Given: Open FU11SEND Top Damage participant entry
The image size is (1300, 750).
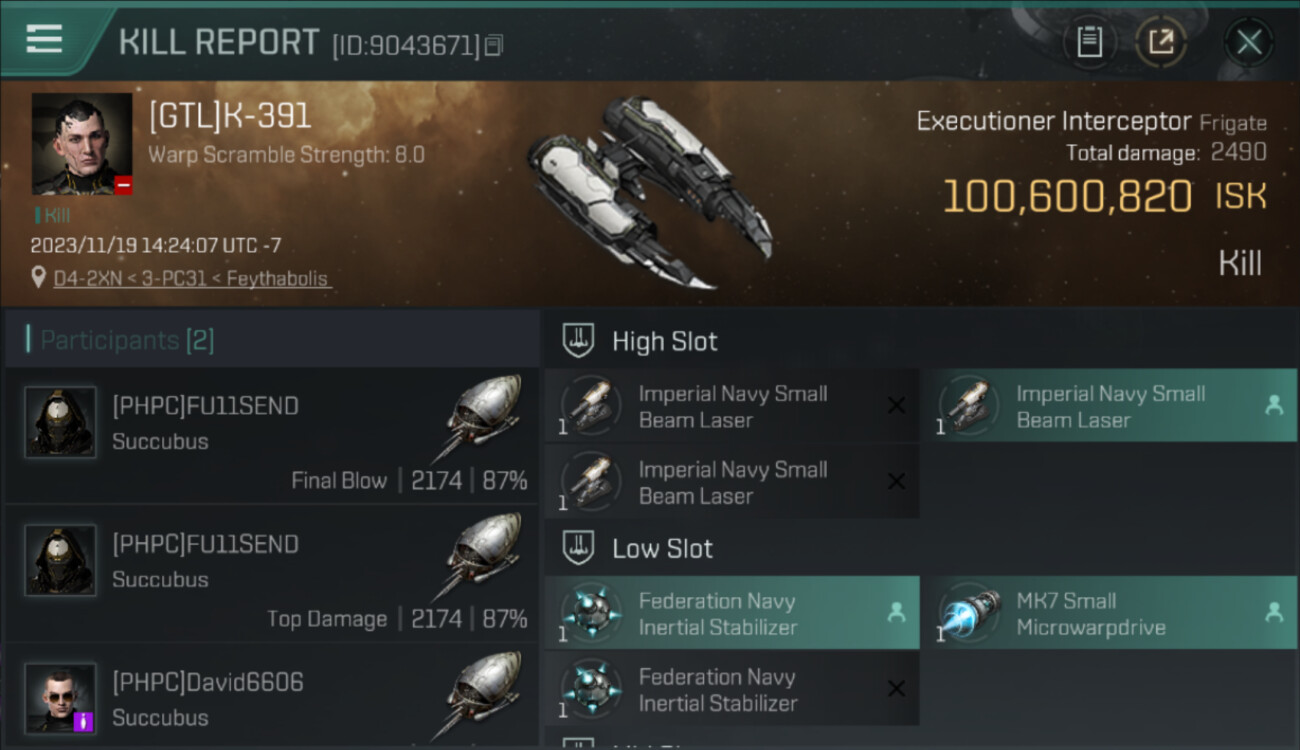Looking at the screenshot, I should (x=272, y=574).
